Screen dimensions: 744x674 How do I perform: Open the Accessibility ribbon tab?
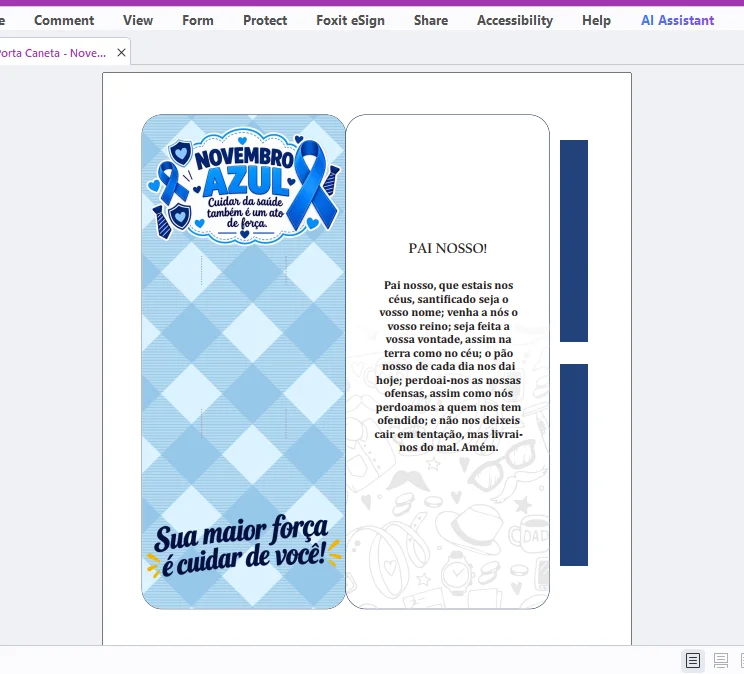tap(515, 20)
